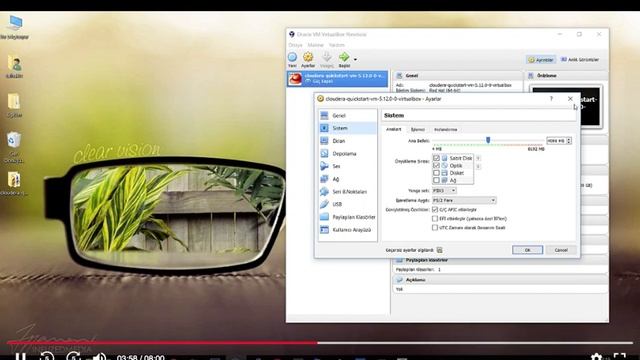
Task: Move selected boot device up arrow
Action: (x=478, y=158)
